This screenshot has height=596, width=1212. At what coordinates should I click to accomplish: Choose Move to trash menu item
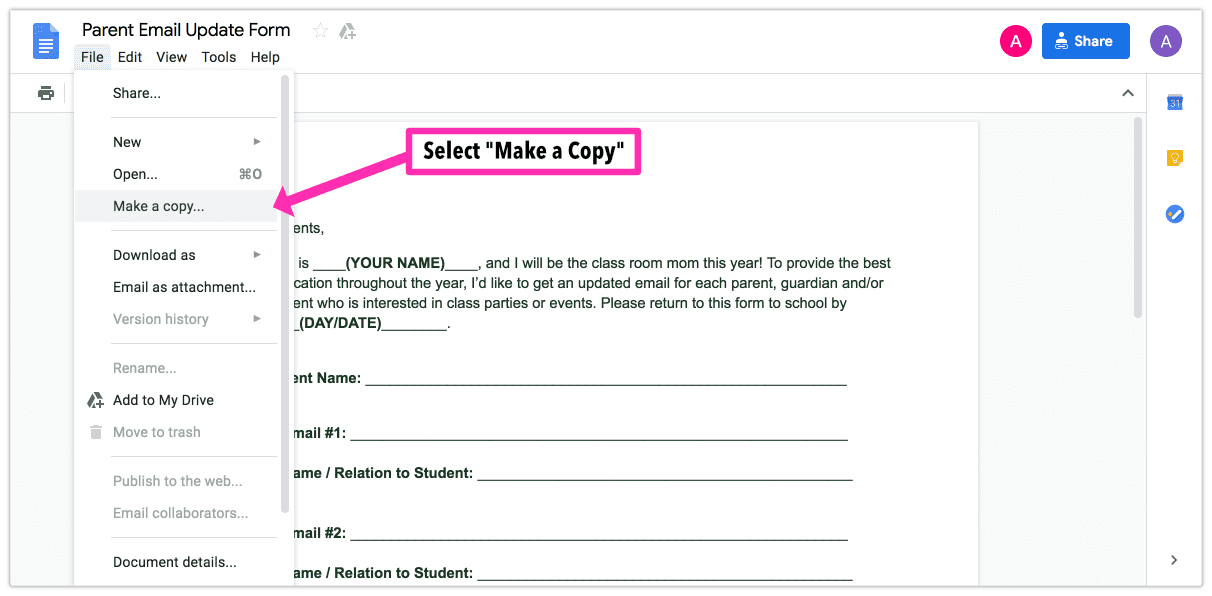(x=177, y=432)
